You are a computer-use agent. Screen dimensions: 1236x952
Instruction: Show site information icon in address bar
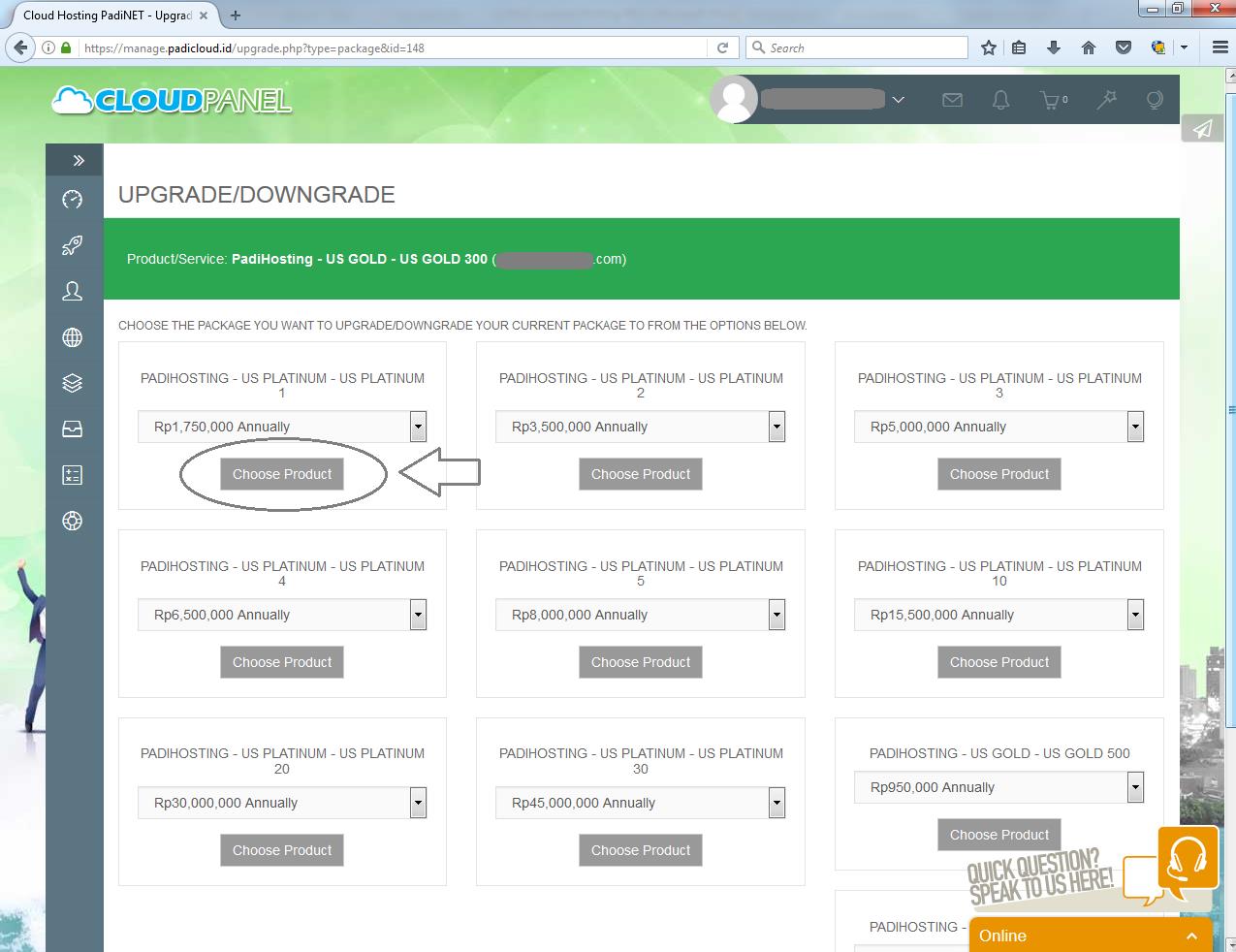click(48, 48)
